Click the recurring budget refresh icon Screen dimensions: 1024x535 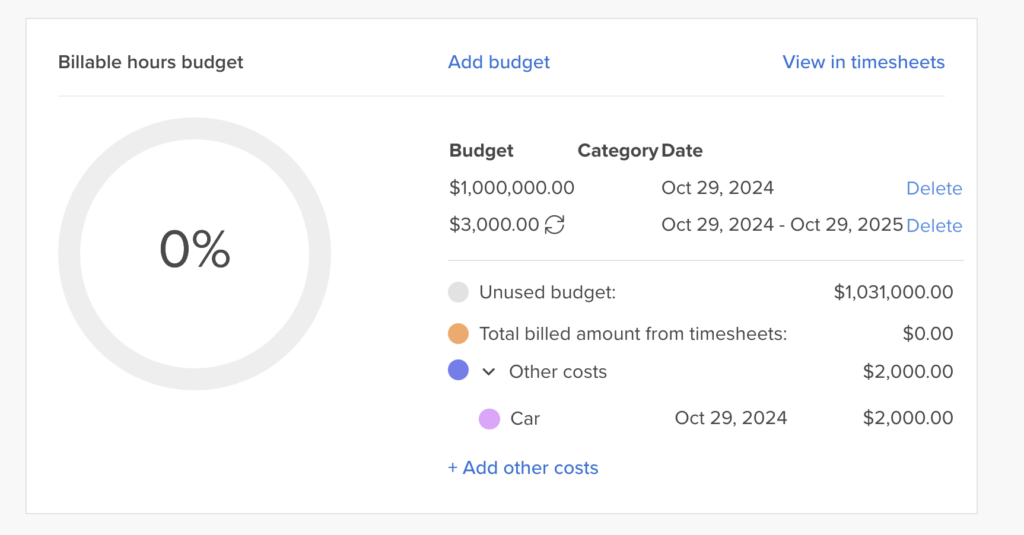pos(554,225)
